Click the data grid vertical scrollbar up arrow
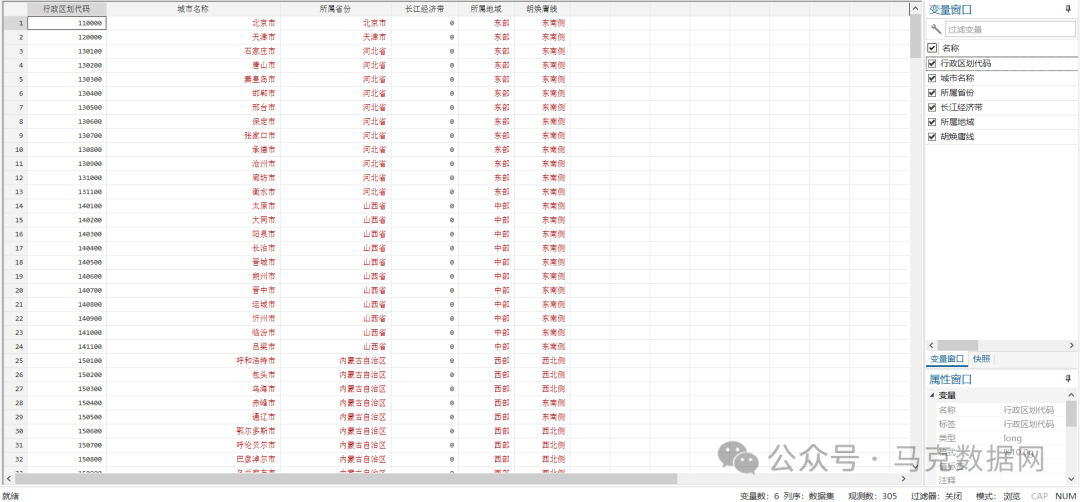Screen dimensions: 1080x502 coord(915,9)
